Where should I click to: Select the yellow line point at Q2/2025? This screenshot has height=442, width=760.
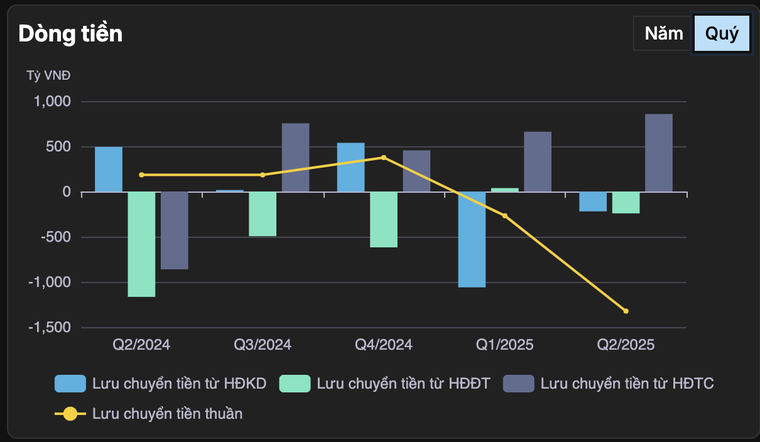tap(626, 311)
